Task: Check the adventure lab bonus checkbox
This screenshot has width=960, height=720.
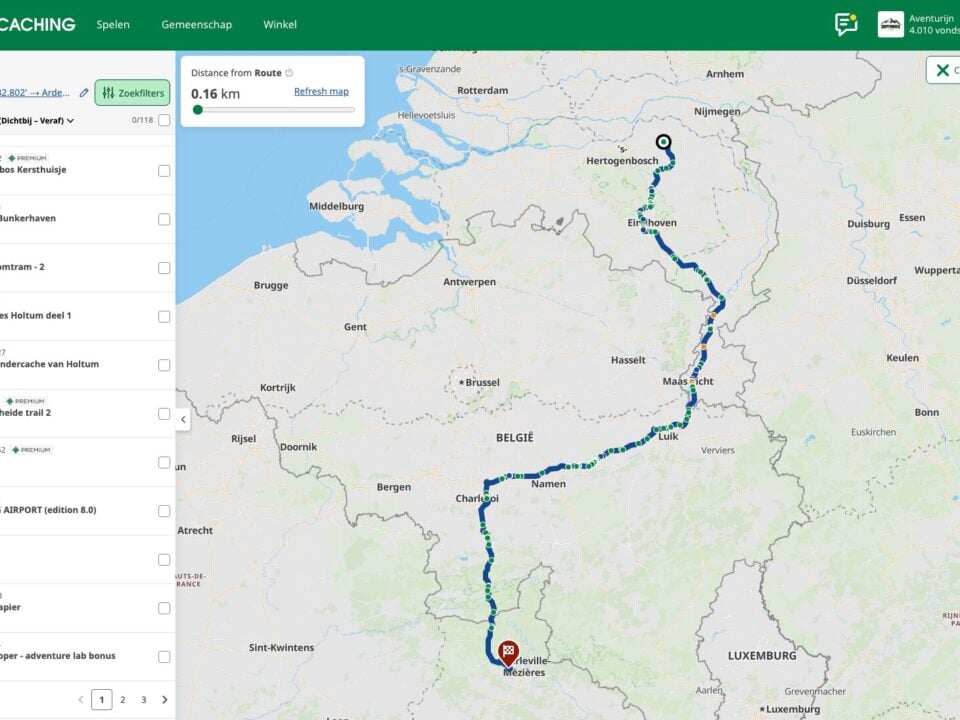Action: 164,656
